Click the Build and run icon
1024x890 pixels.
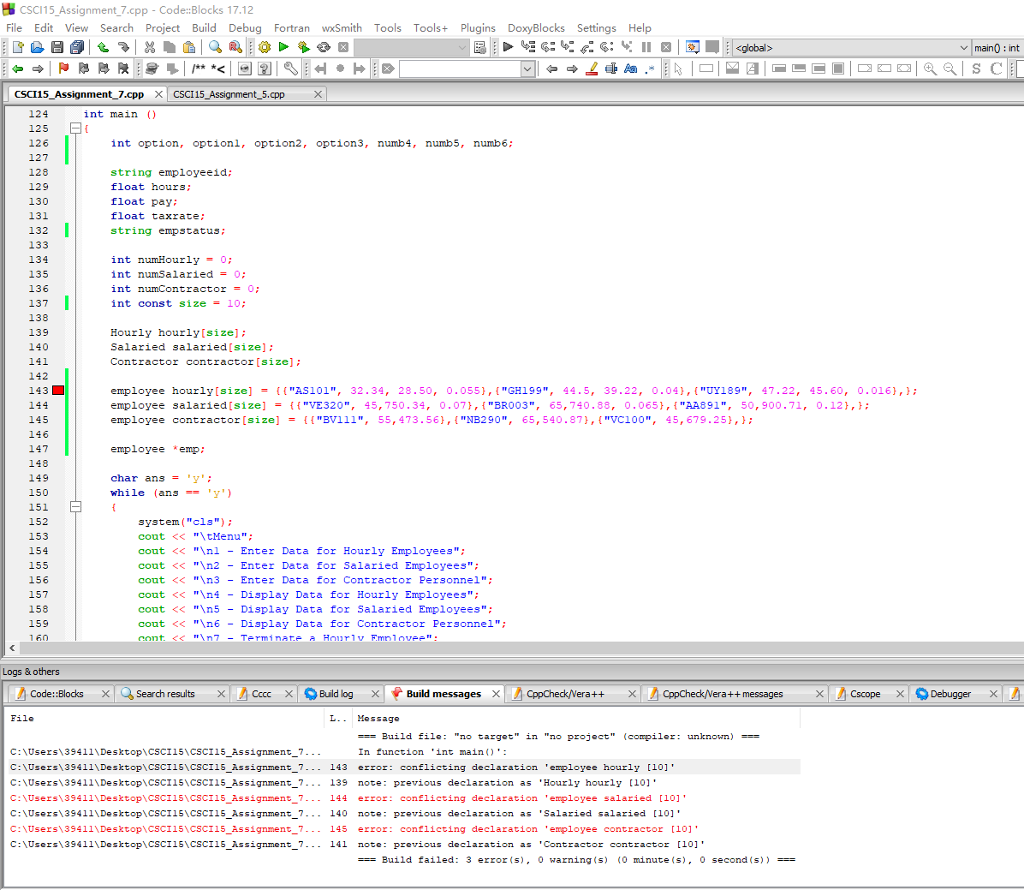pos(303,47)
